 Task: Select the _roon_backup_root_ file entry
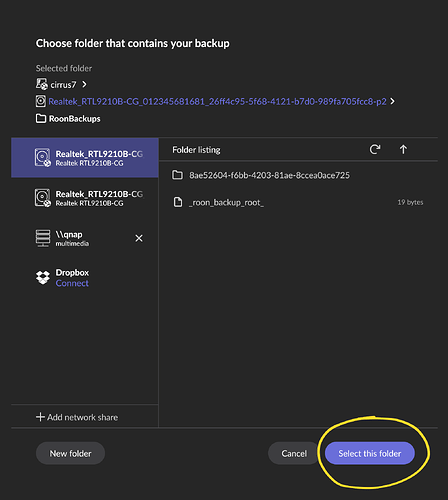pyautogui.click(x=298, y=202)
